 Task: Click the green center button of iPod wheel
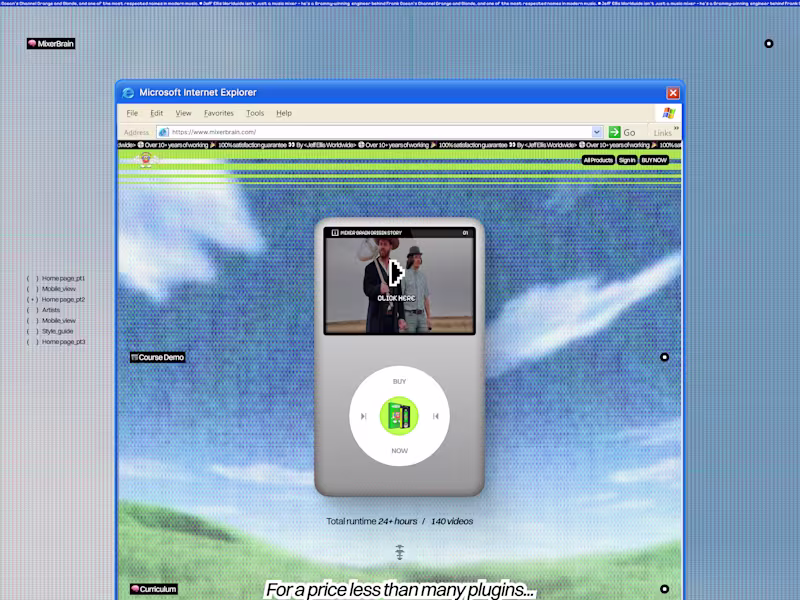click(399, 416)
